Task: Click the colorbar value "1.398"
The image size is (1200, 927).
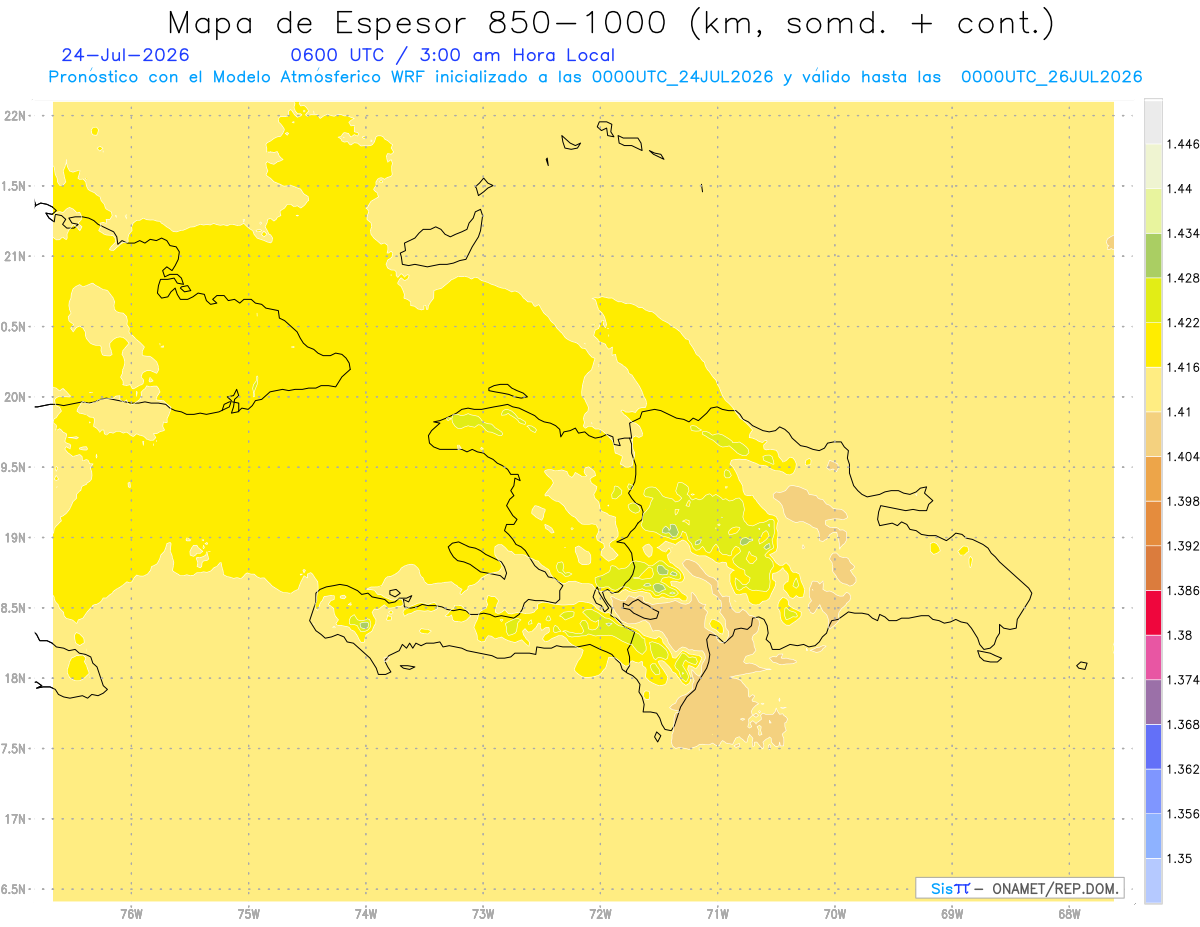Action: [x=1183, y=501]
